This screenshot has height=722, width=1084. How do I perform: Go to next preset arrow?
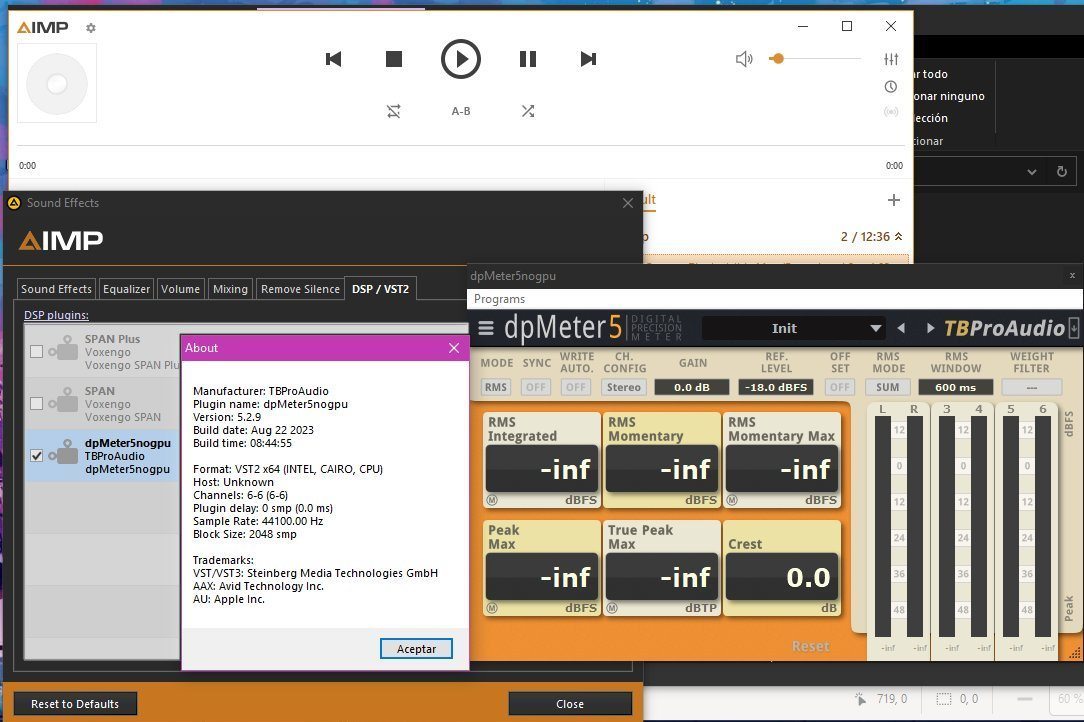(x=930, y=328)
